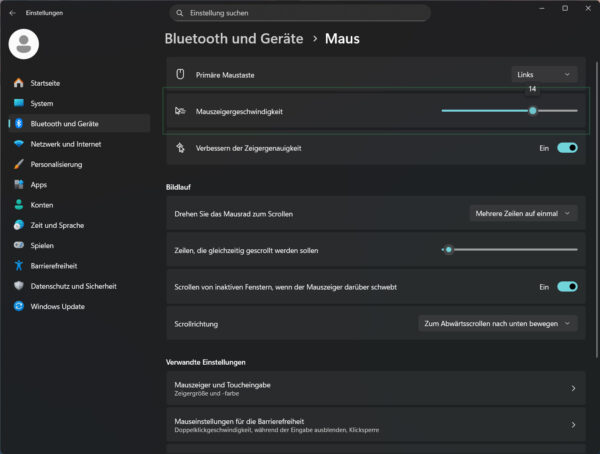Click the Personalisierung brush icon
This screenshot has height=454, width=600.
click(18, 164)
